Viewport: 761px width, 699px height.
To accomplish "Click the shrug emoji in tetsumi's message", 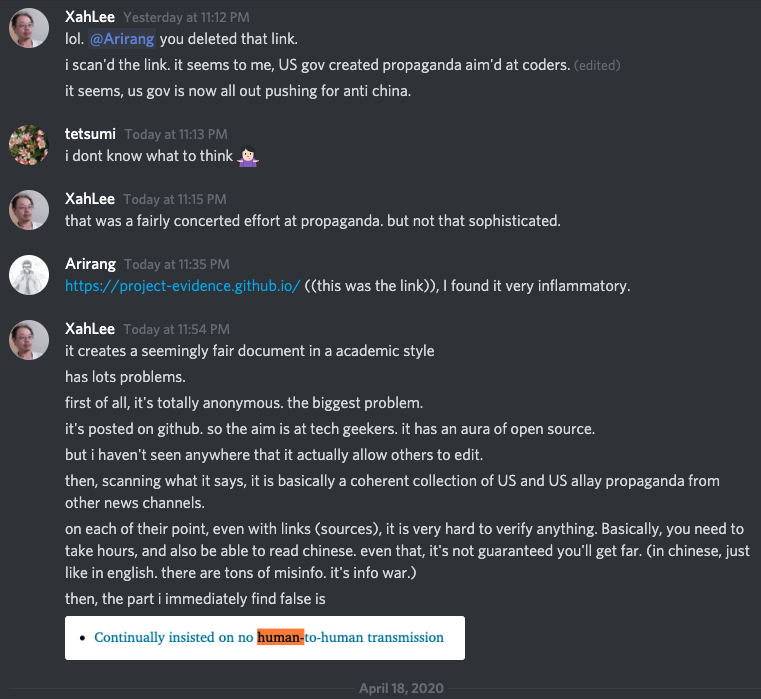I will click(247, 156).
